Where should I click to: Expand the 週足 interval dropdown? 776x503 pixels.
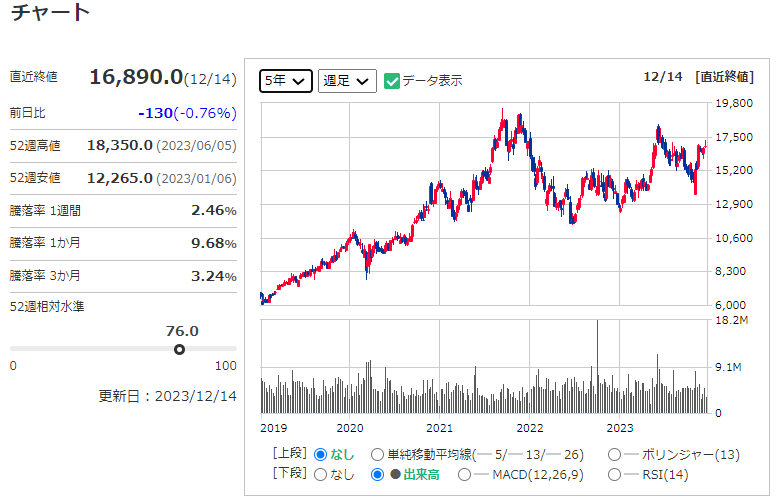tap(346, 81)
